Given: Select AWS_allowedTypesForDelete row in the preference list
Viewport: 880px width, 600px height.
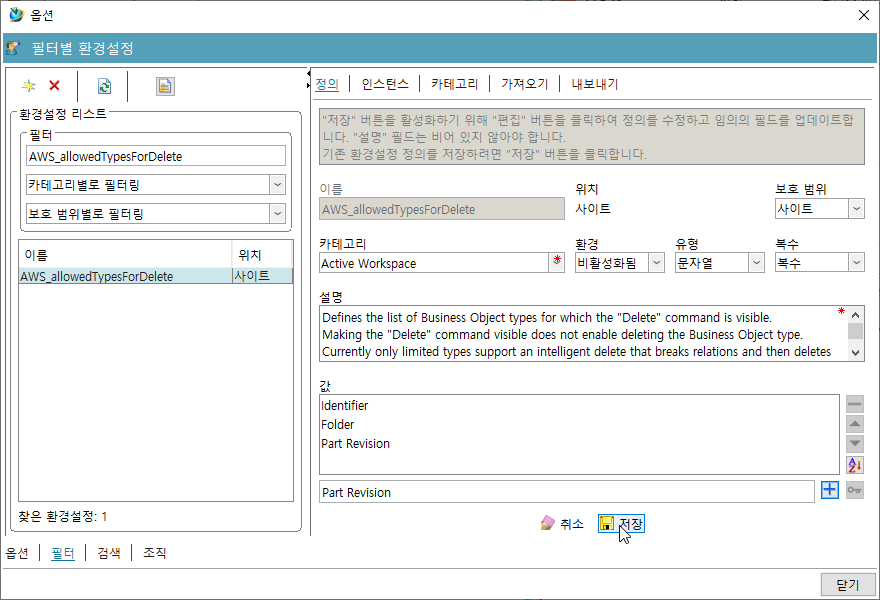Looking at the screenshot, I should 97,277.
